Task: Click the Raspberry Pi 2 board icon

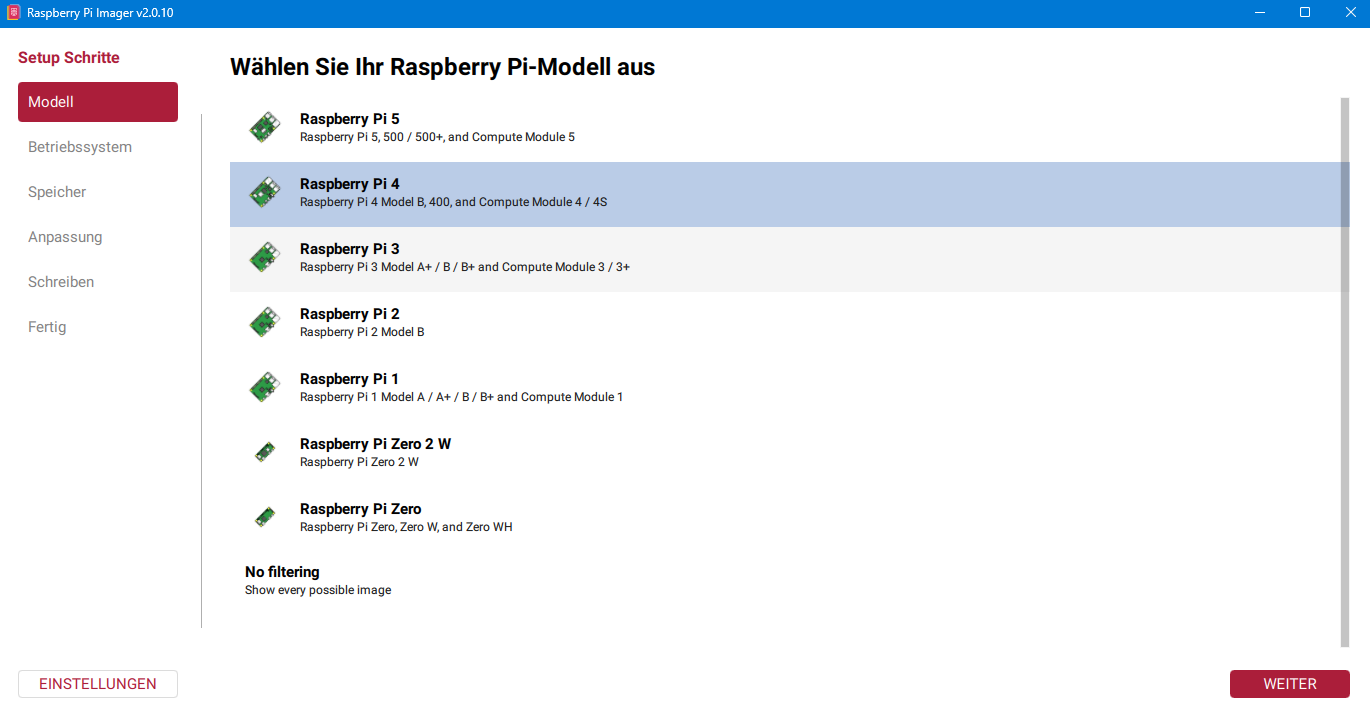Action: [x=265, y=322]
